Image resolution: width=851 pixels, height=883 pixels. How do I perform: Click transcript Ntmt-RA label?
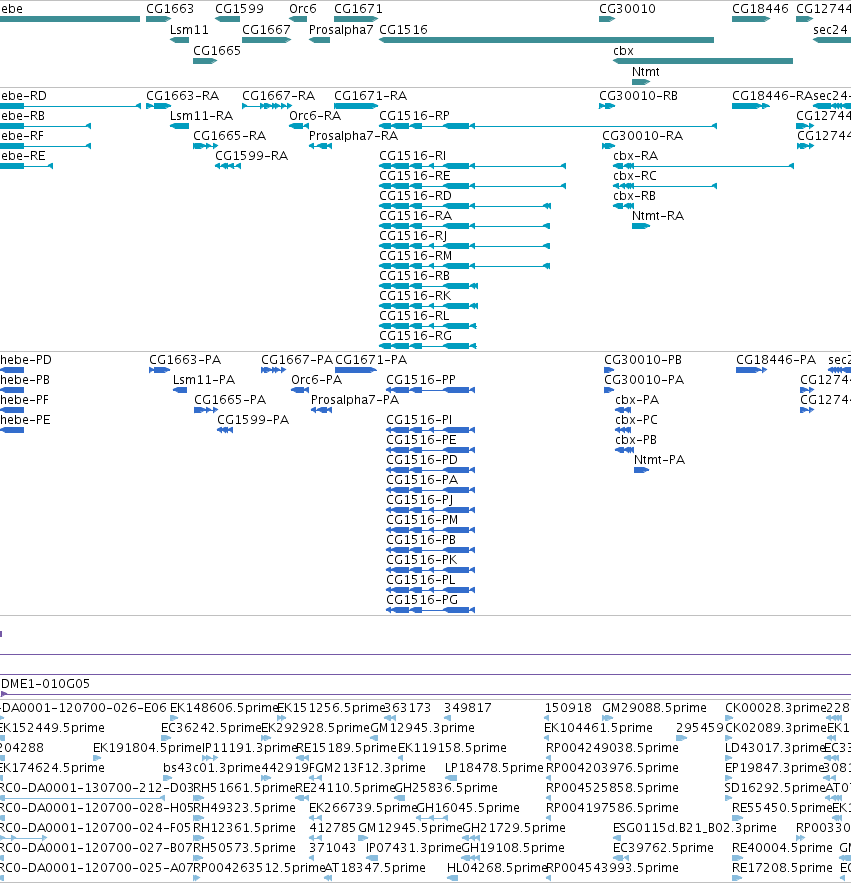click(658, 216)
